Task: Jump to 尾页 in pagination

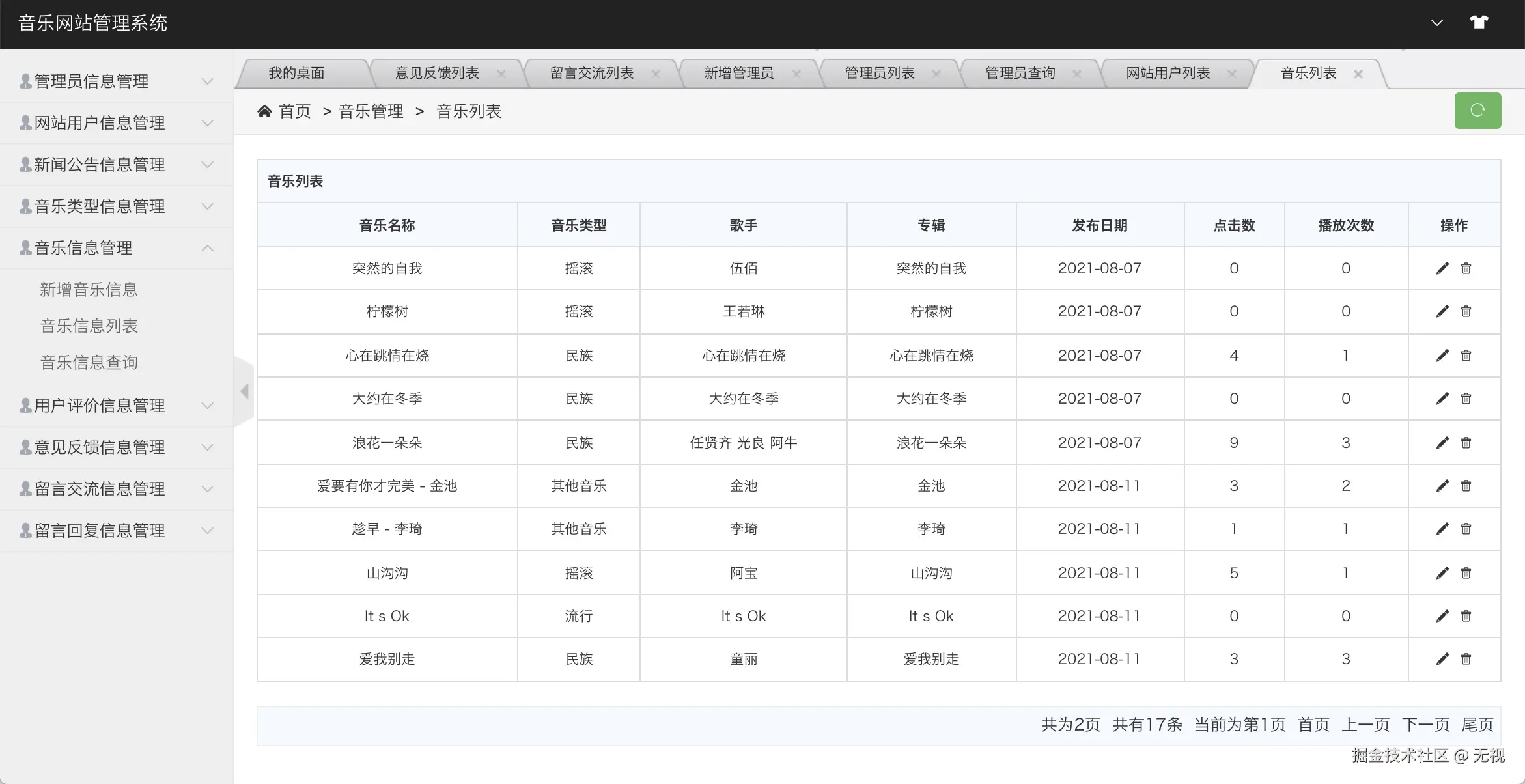Action: pos(1477,725)
